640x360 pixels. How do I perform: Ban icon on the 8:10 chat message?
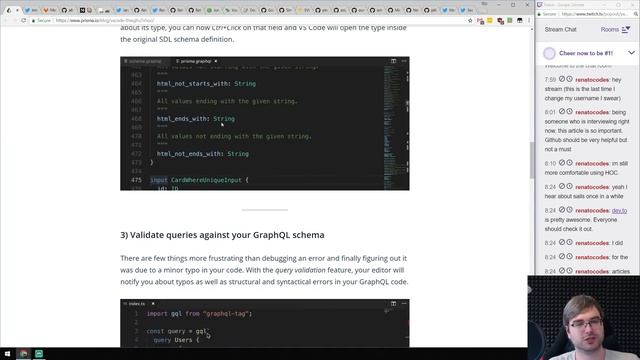point(562,163)
